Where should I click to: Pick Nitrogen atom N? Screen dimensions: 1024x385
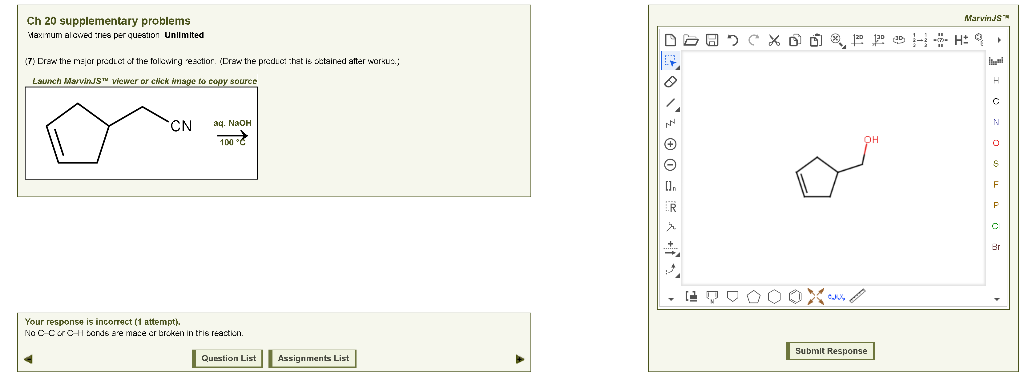tap(996, 122)
